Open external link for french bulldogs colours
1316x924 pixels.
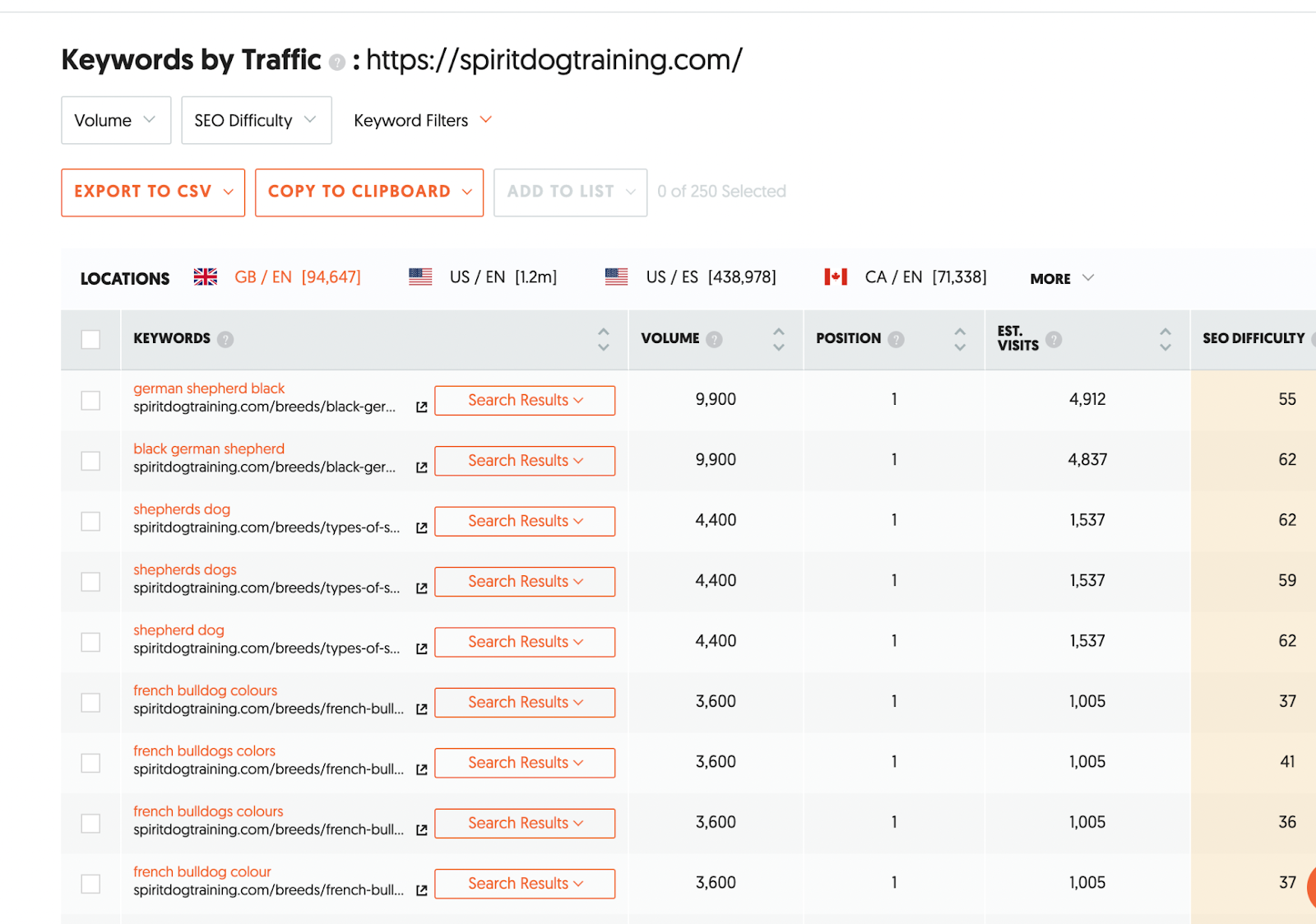click(422, 830)
